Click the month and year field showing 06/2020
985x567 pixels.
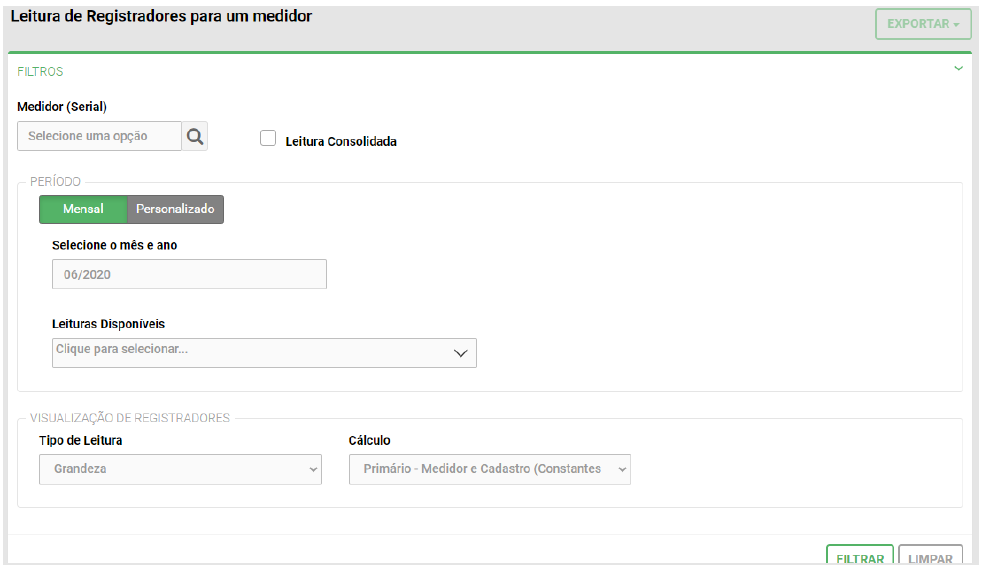pos(189,274)
